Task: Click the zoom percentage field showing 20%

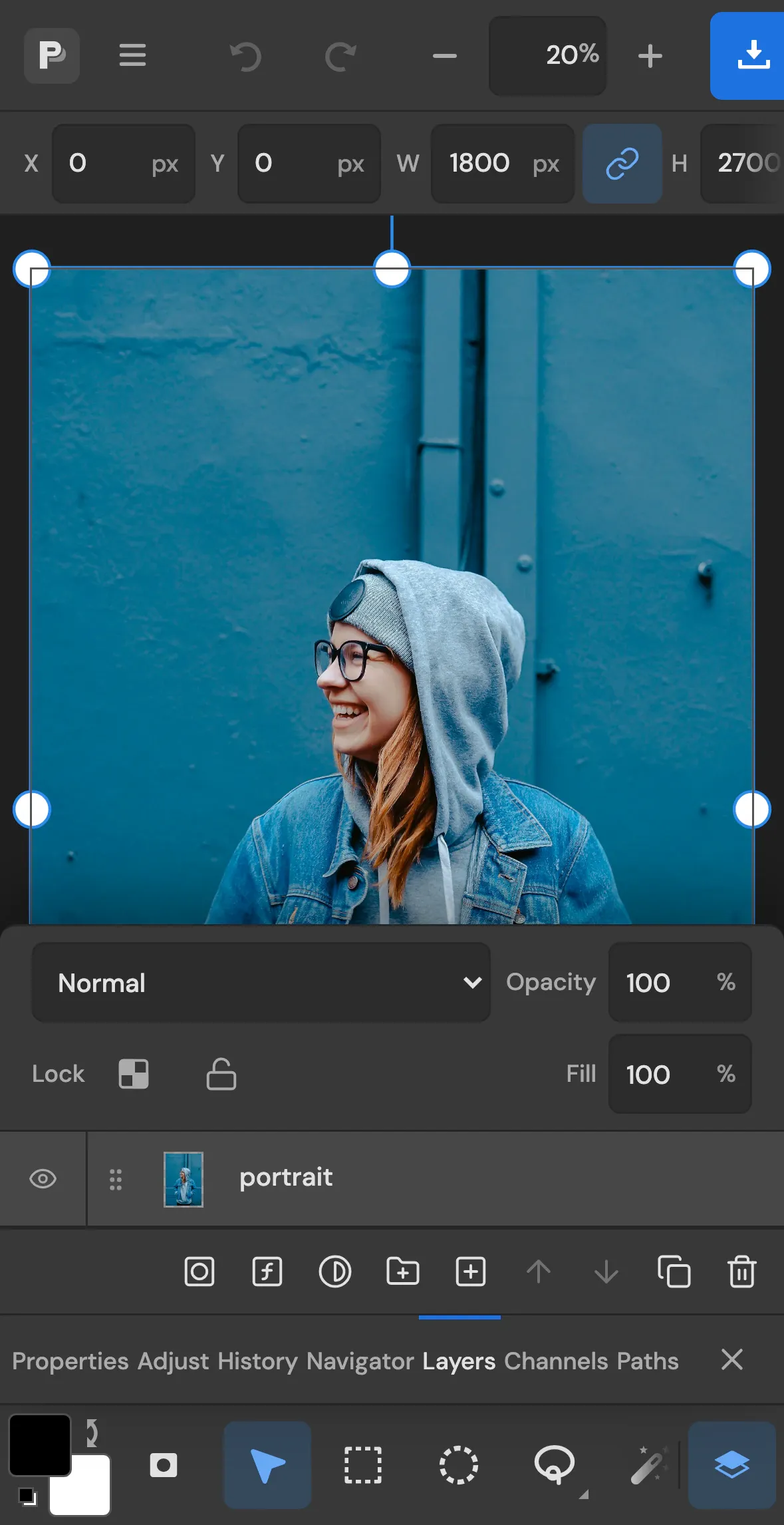Action: [x=547, y=56]
